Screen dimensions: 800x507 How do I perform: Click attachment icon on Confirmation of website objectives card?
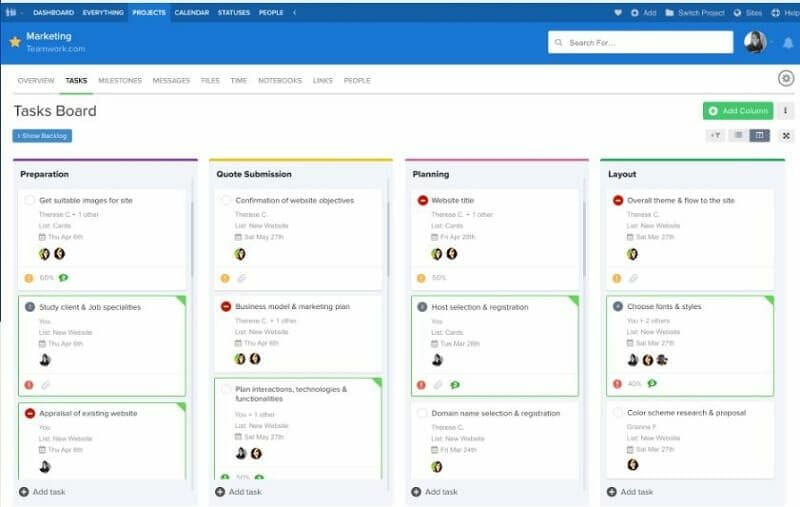click(x=242, y=278)
